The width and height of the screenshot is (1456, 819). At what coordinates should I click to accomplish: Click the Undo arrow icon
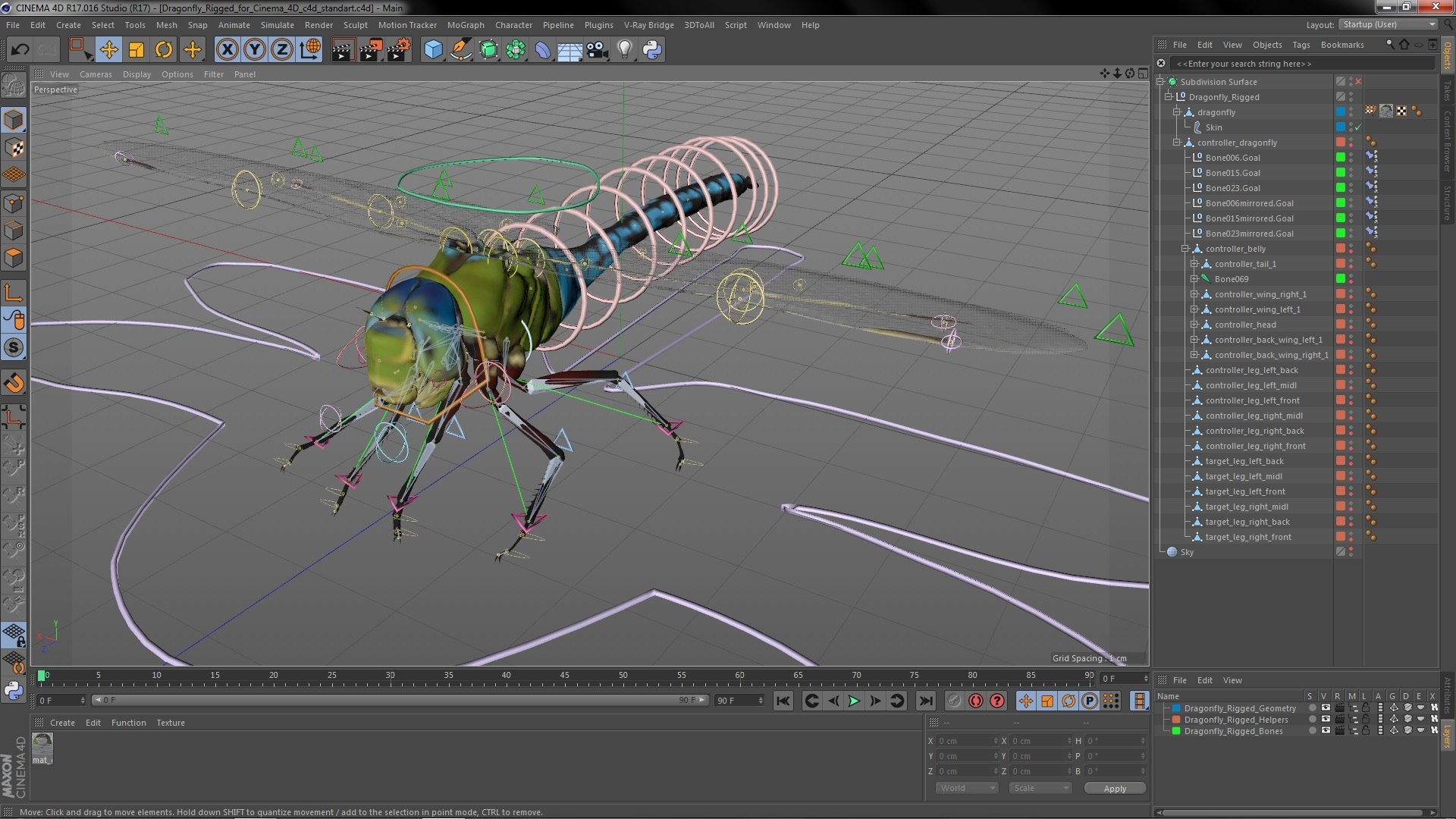coord(20,50)
